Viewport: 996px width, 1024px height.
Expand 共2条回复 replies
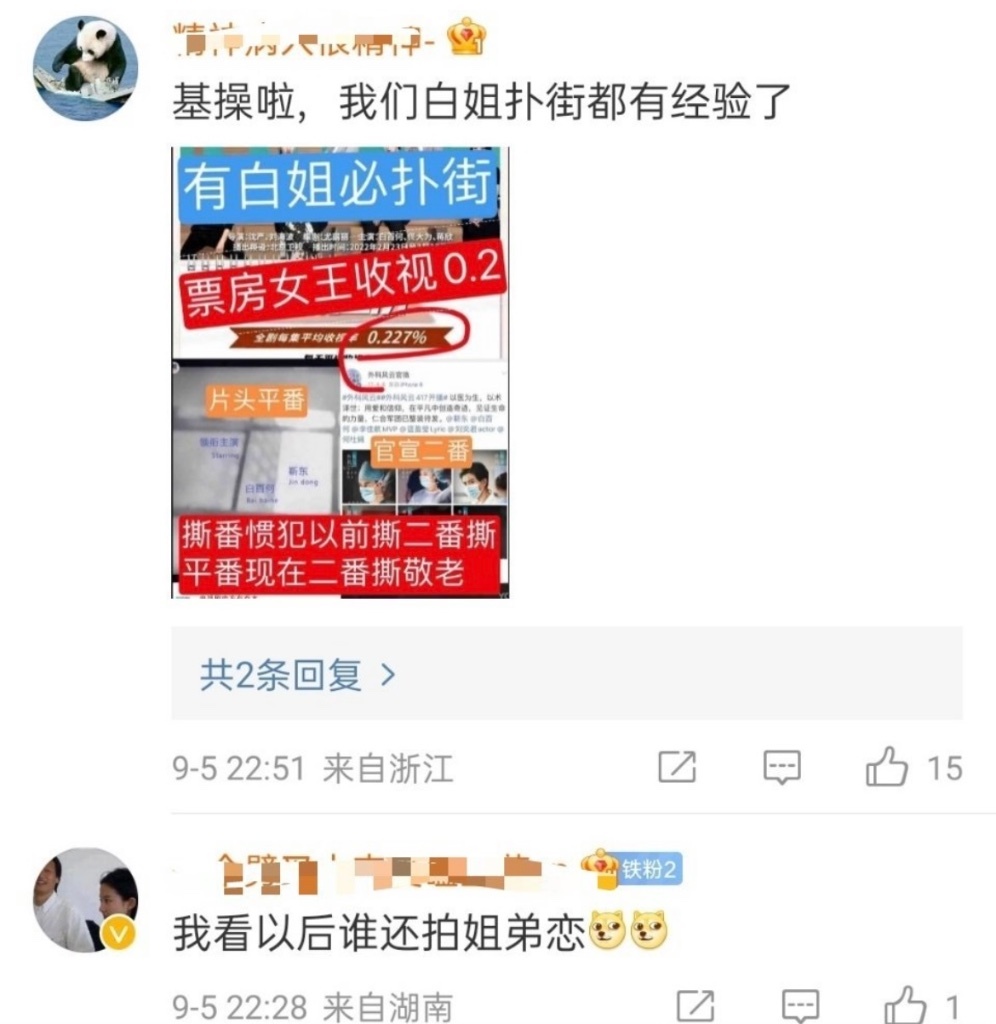[566, 673]
